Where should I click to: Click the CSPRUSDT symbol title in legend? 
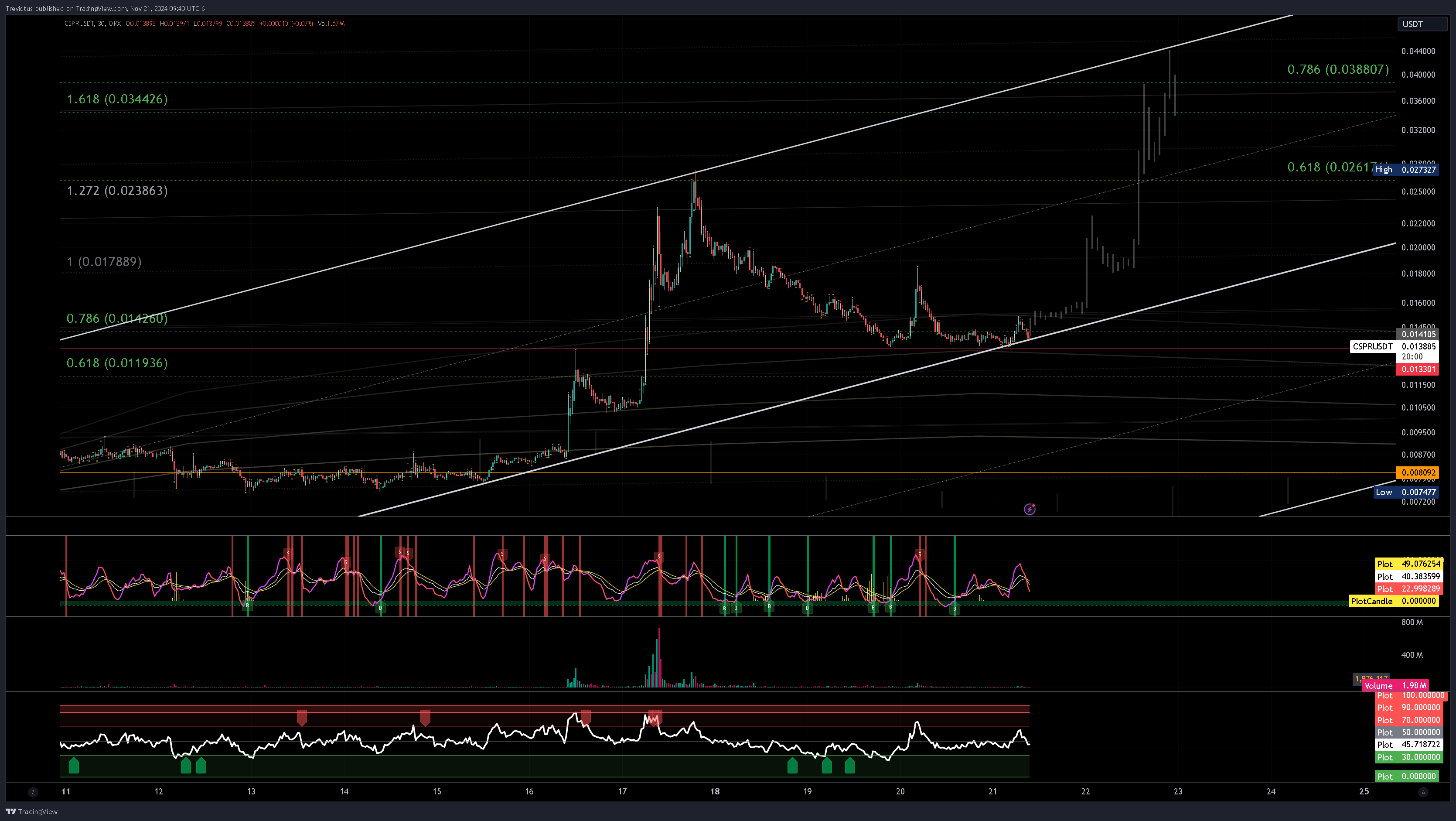click(x=79, y=23)
